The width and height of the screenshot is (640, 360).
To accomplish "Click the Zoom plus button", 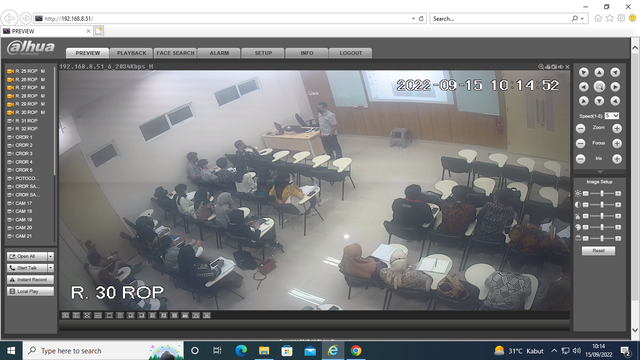I will point(617,129).
